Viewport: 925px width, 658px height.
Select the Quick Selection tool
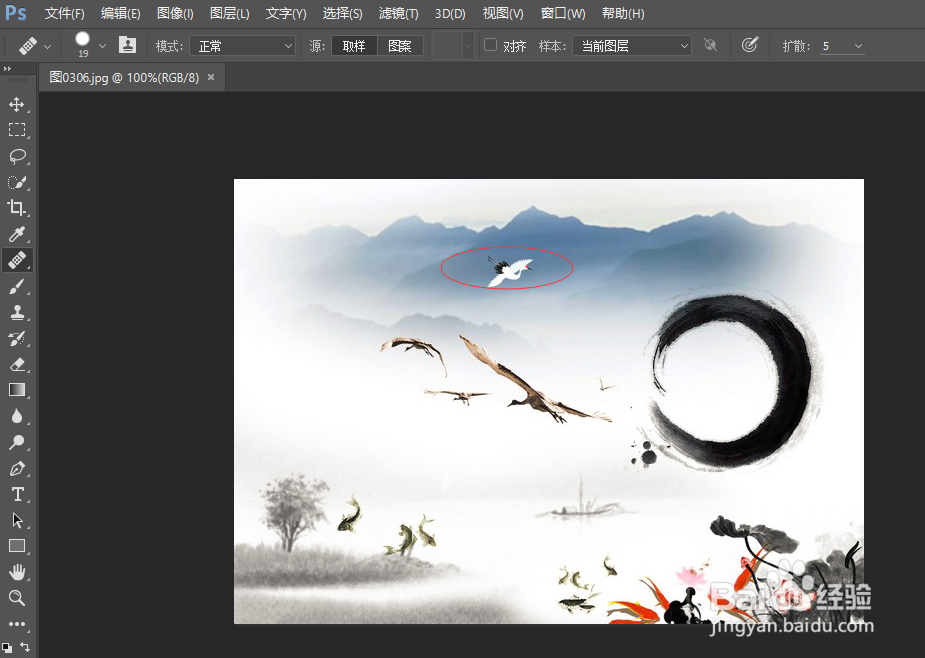[x=17, y=182]
